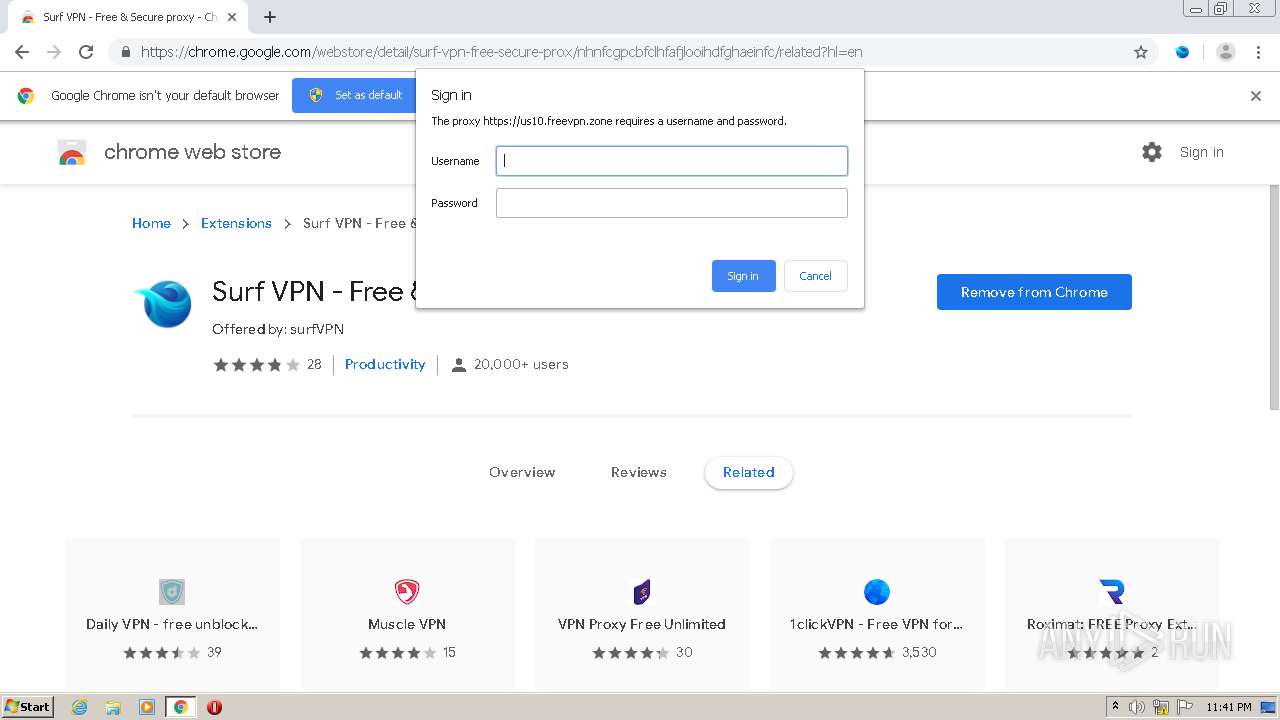Open the Daily VPN - free unblock card title
The image size is (1280, 720).
pos(172,624)
